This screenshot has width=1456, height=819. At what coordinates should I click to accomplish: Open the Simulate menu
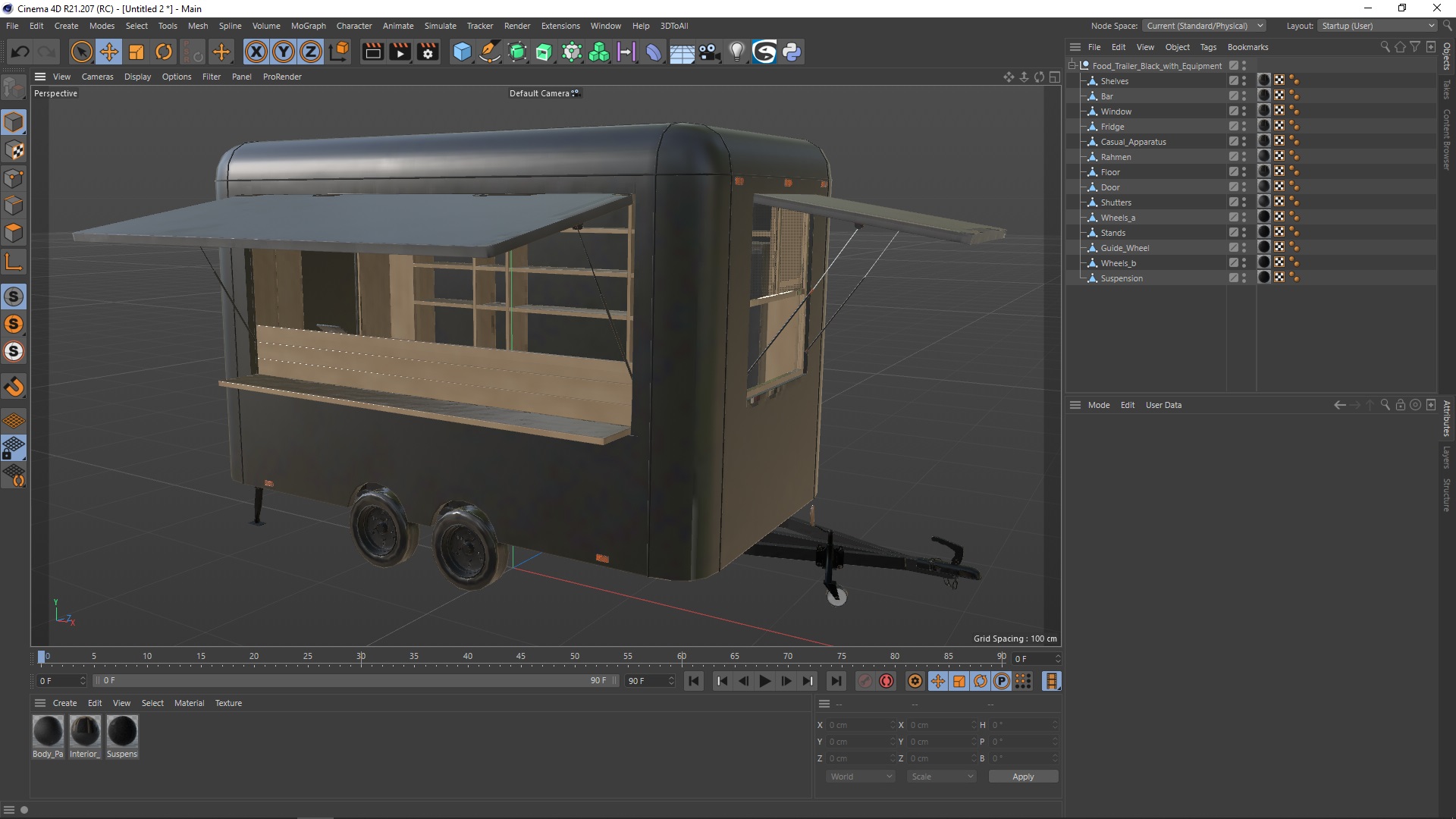pyautogui.click(x=440, y=26)
